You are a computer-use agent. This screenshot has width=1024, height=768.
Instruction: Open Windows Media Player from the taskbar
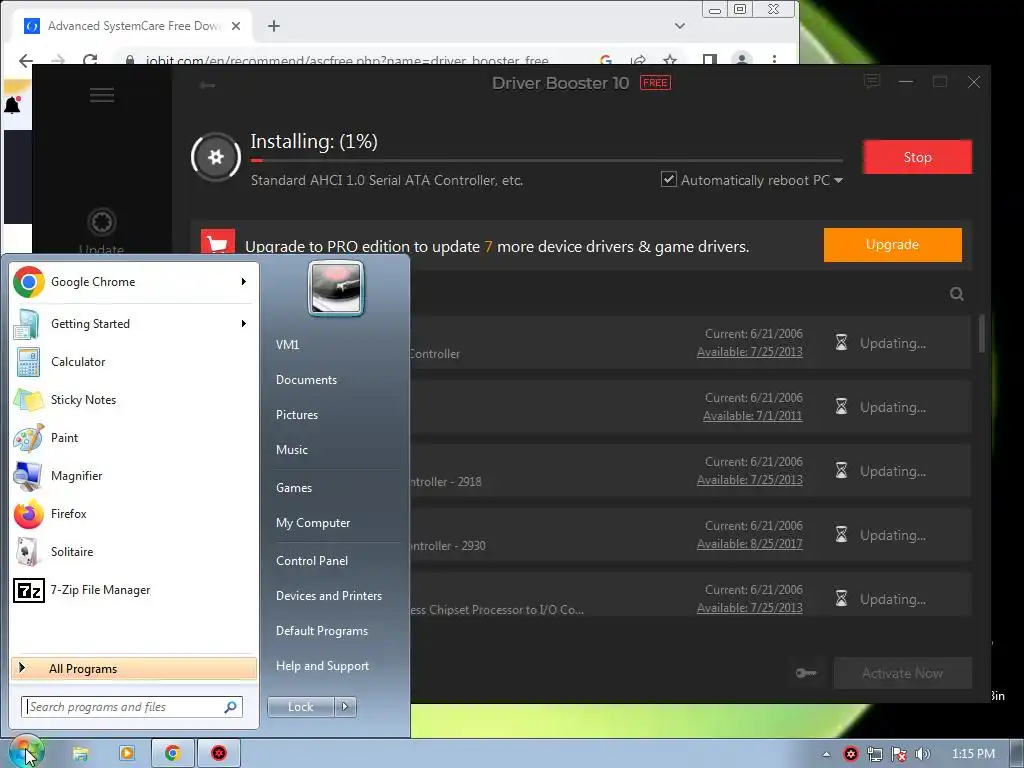[127, 754]
